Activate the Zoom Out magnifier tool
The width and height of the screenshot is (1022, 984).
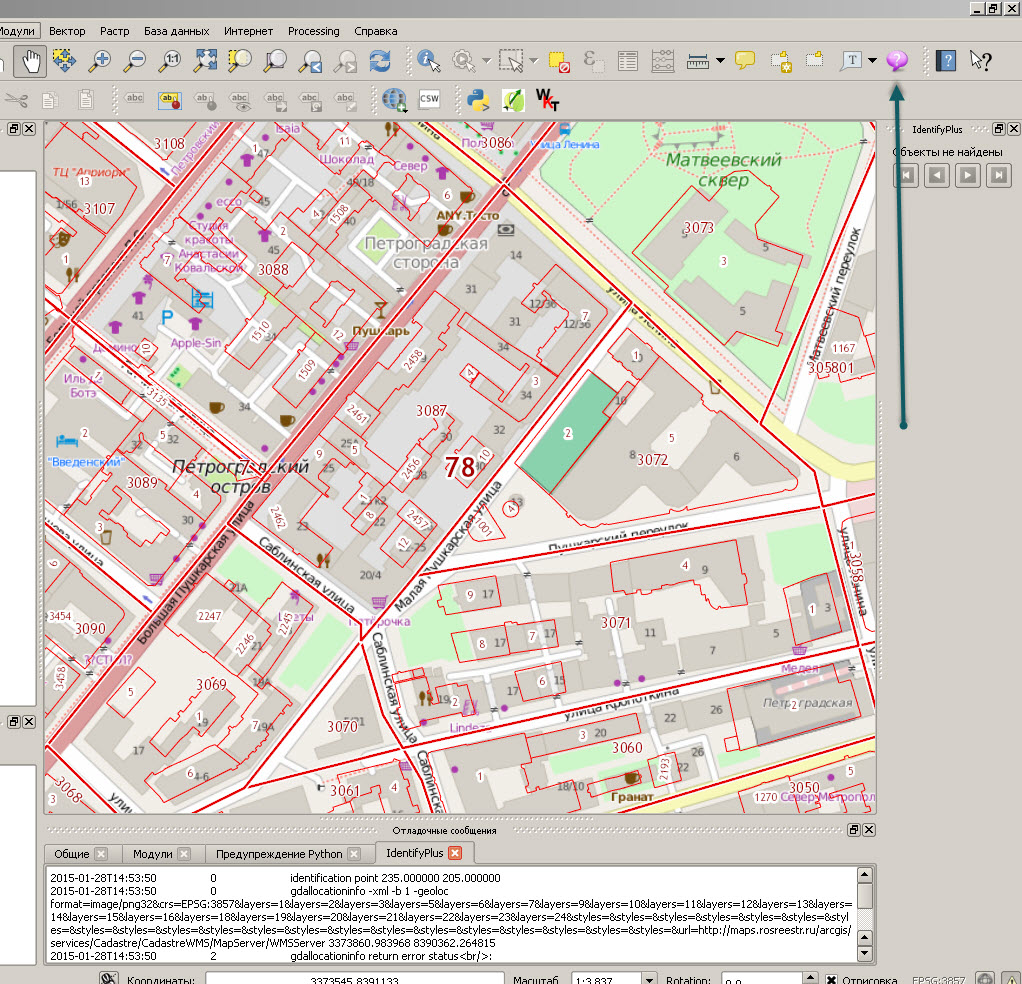pos(134,61)
